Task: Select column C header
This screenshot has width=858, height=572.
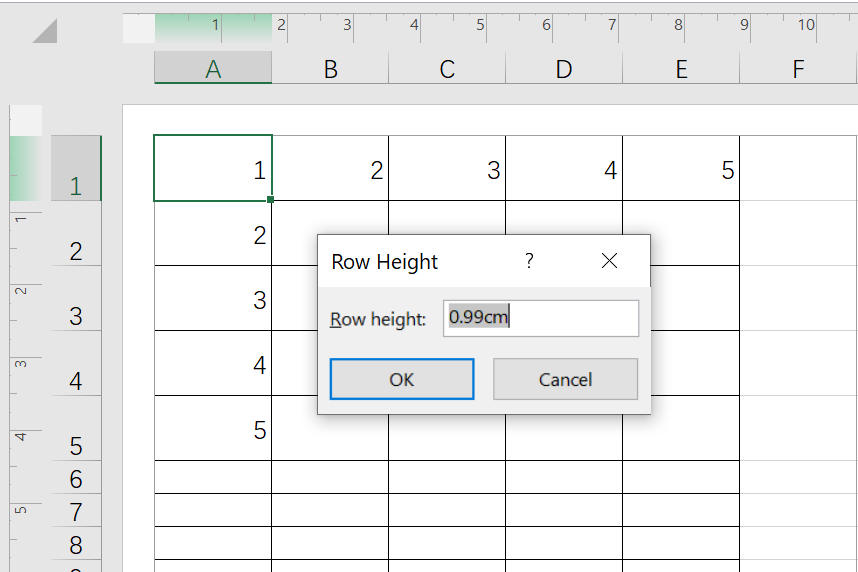Action: pyautogui.click(x=447, y=69)
